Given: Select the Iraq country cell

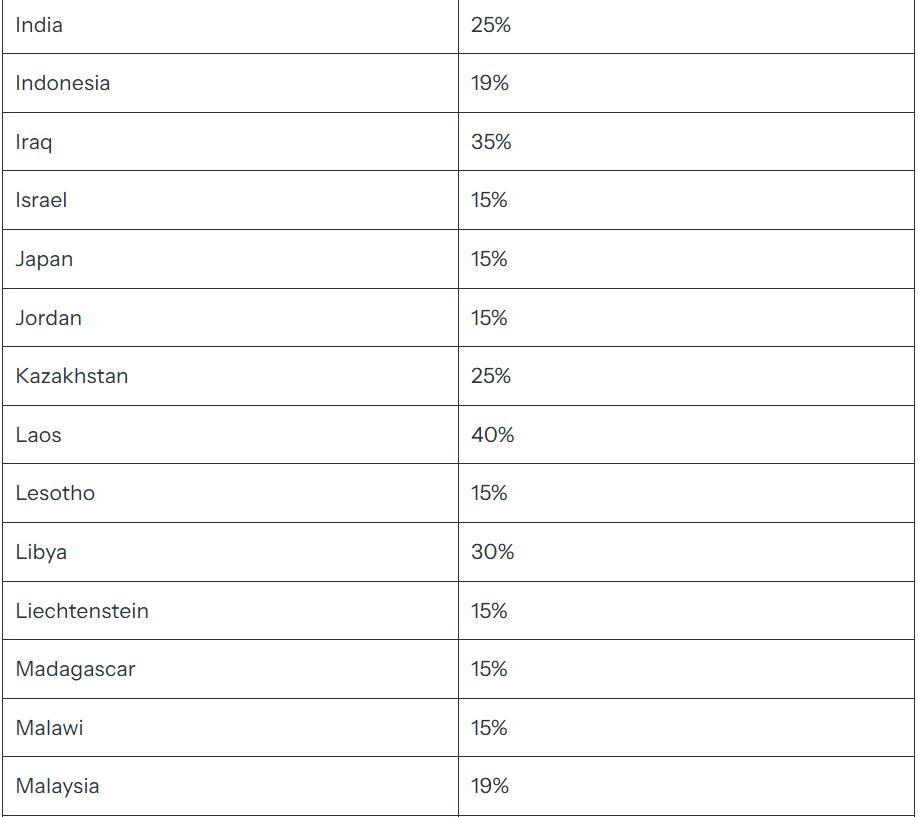Looking at the screenshot, I should pos(230,142).
